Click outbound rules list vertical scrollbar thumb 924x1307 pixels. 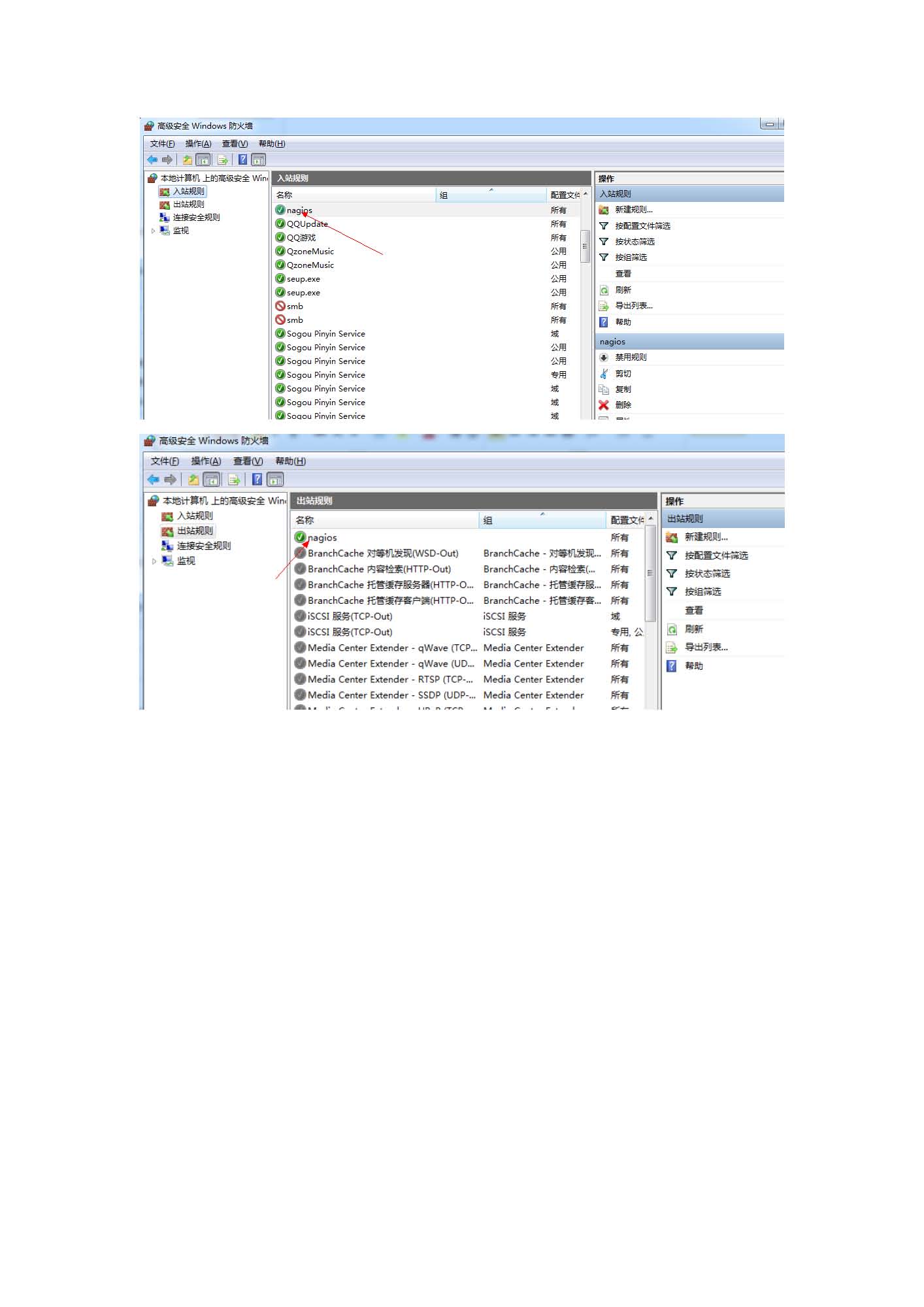650,573
